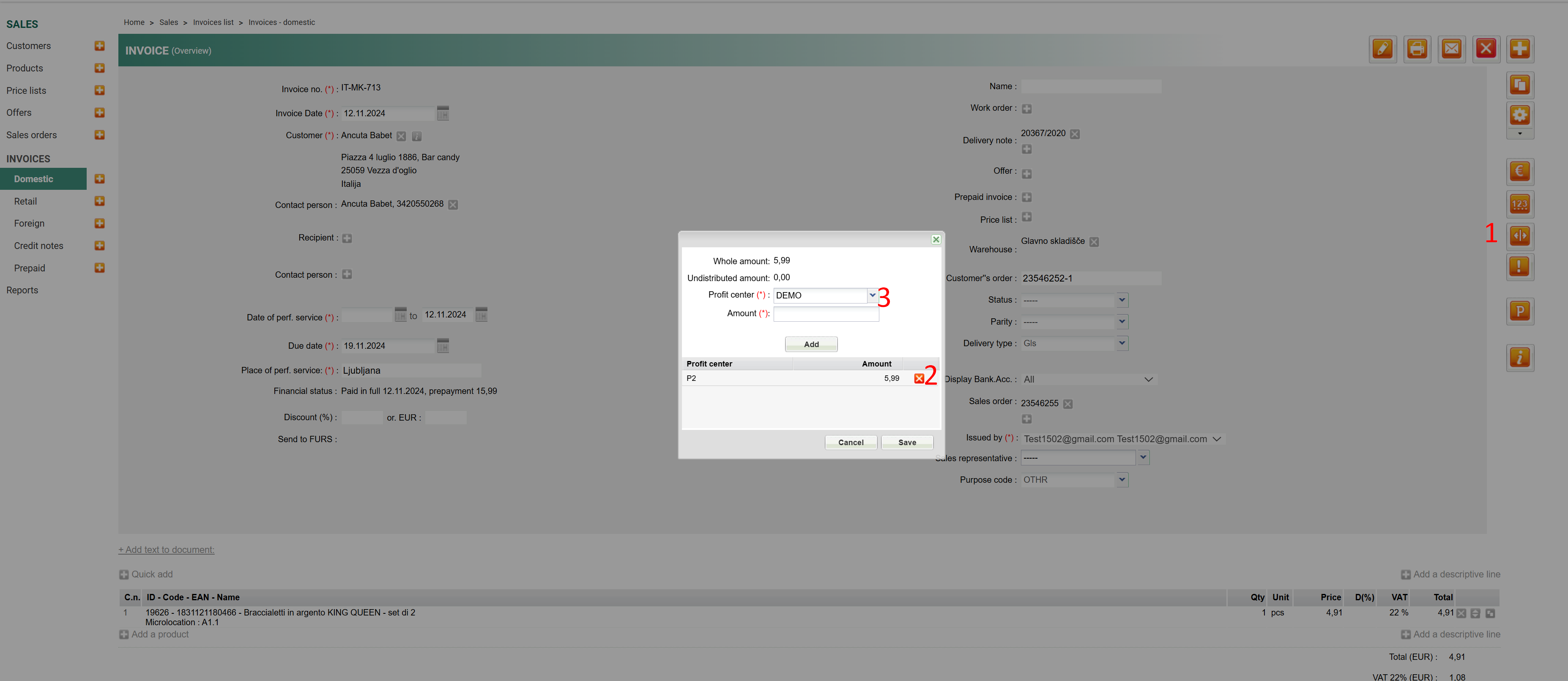This screenshot has height=681, width=1568.
Task: Delete the P2 profit center row
Action: tap(919, 378)
